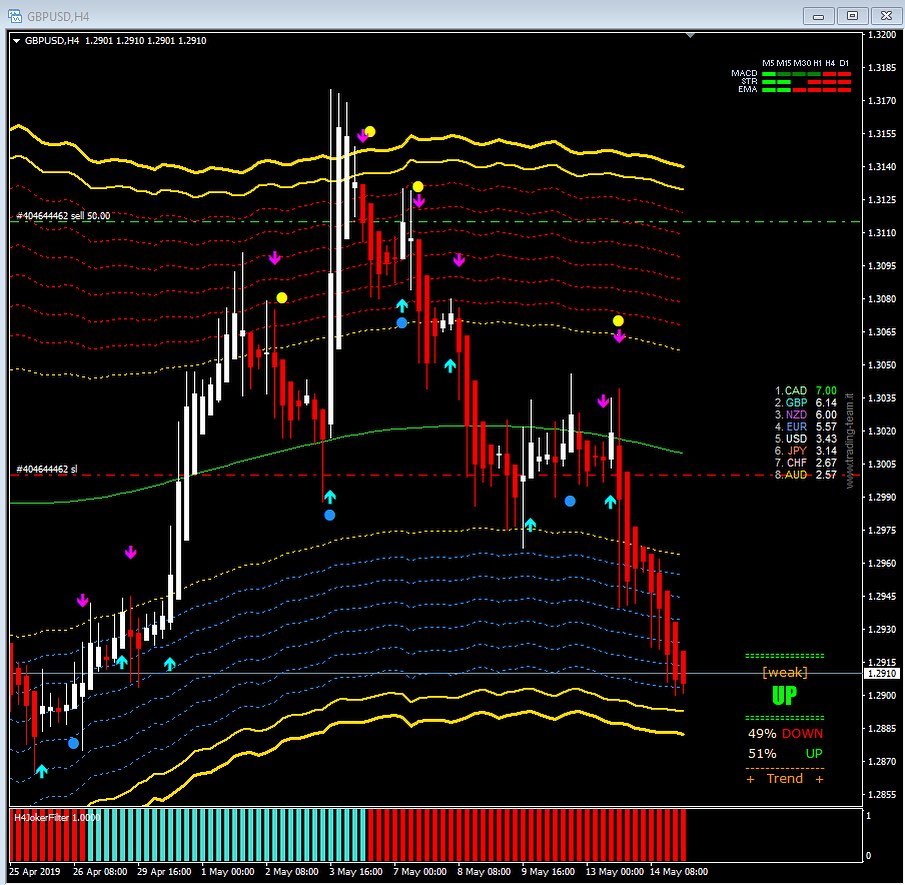Click the green MACD M5 signal square
Viewport: 905px width, 885px height.
(x=769, y=74)
